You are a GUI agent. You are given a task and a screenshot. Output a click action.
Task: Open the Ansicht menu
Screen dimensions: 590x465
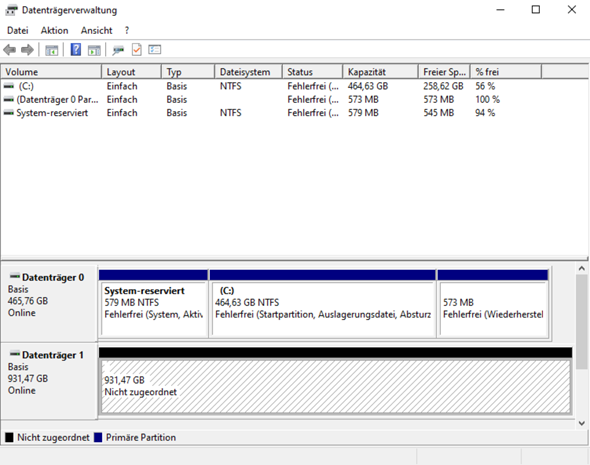tap(96, 30)
